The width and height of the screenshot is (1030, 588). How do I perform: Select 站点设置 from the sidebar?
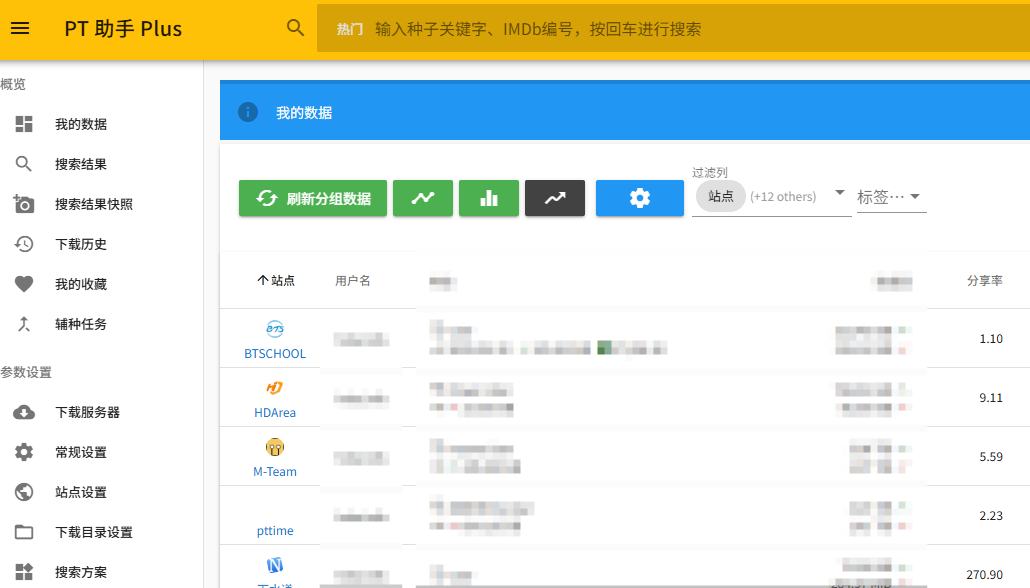point(81,492)
